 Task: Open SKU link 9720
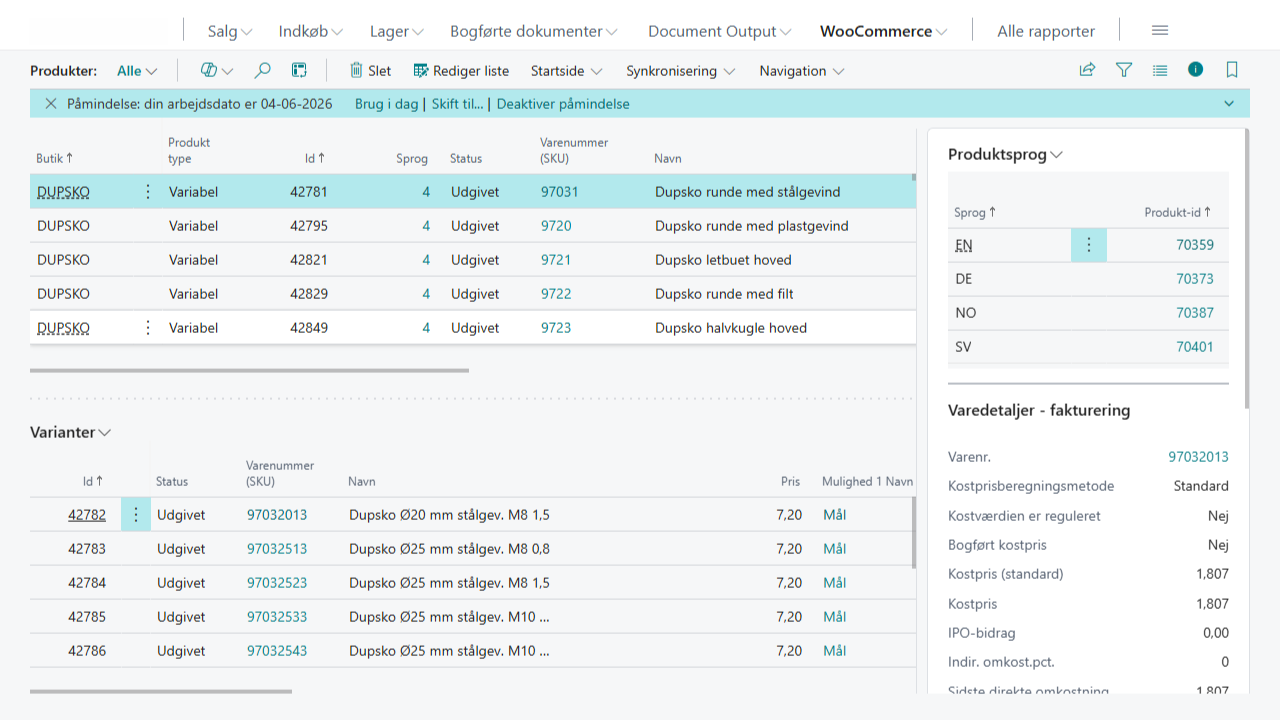click(556, 226)
